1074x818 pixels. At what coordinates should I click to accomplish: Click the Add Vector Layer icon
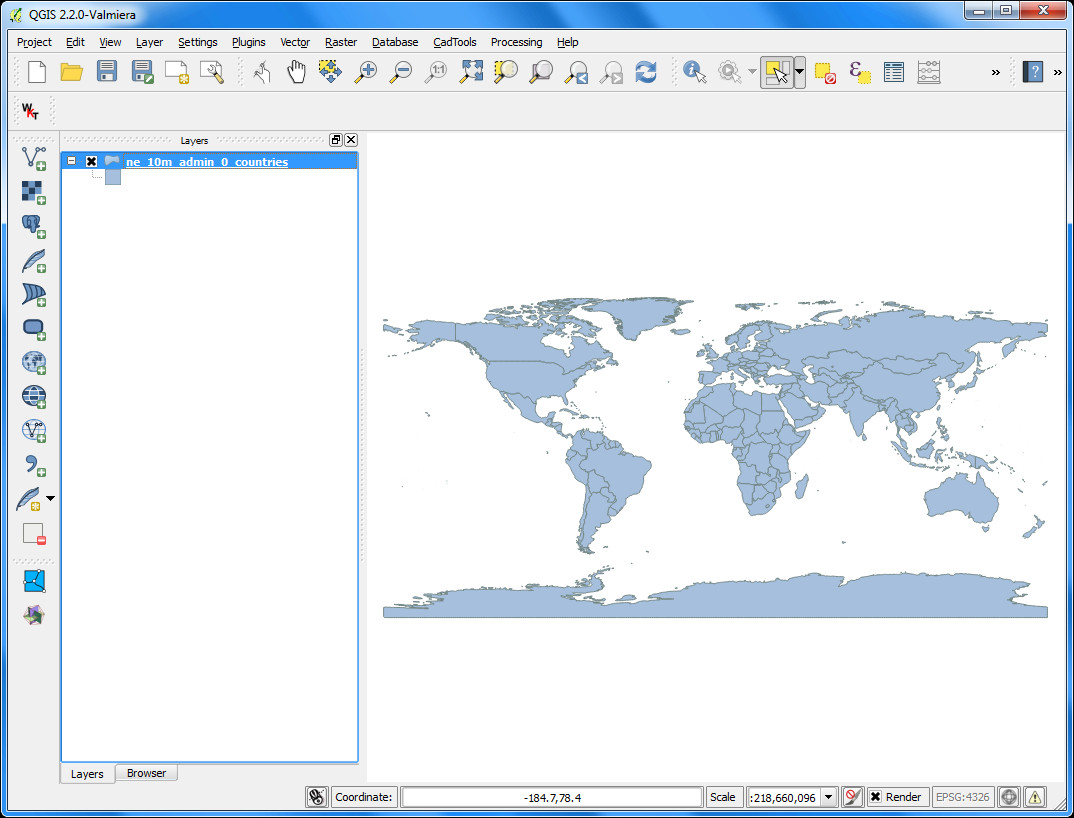(x=34, y=158)
